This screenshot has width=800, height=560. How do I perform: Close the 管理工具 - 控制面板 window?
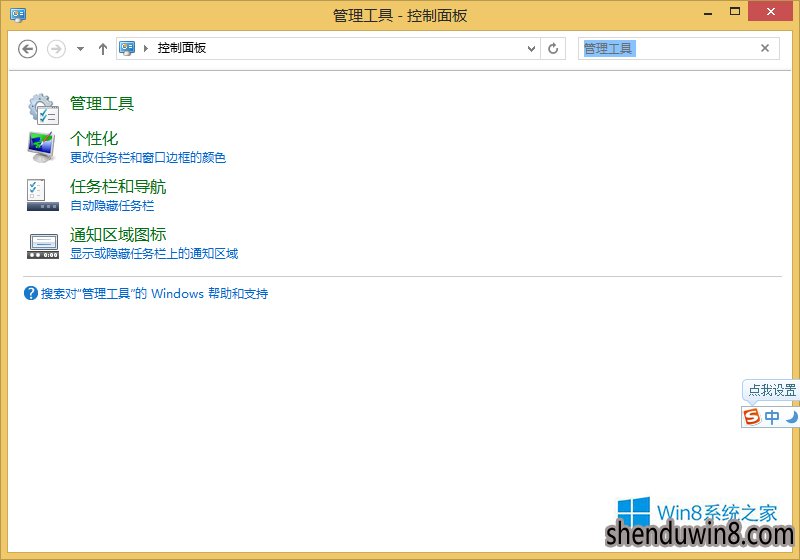click(770, 11)
